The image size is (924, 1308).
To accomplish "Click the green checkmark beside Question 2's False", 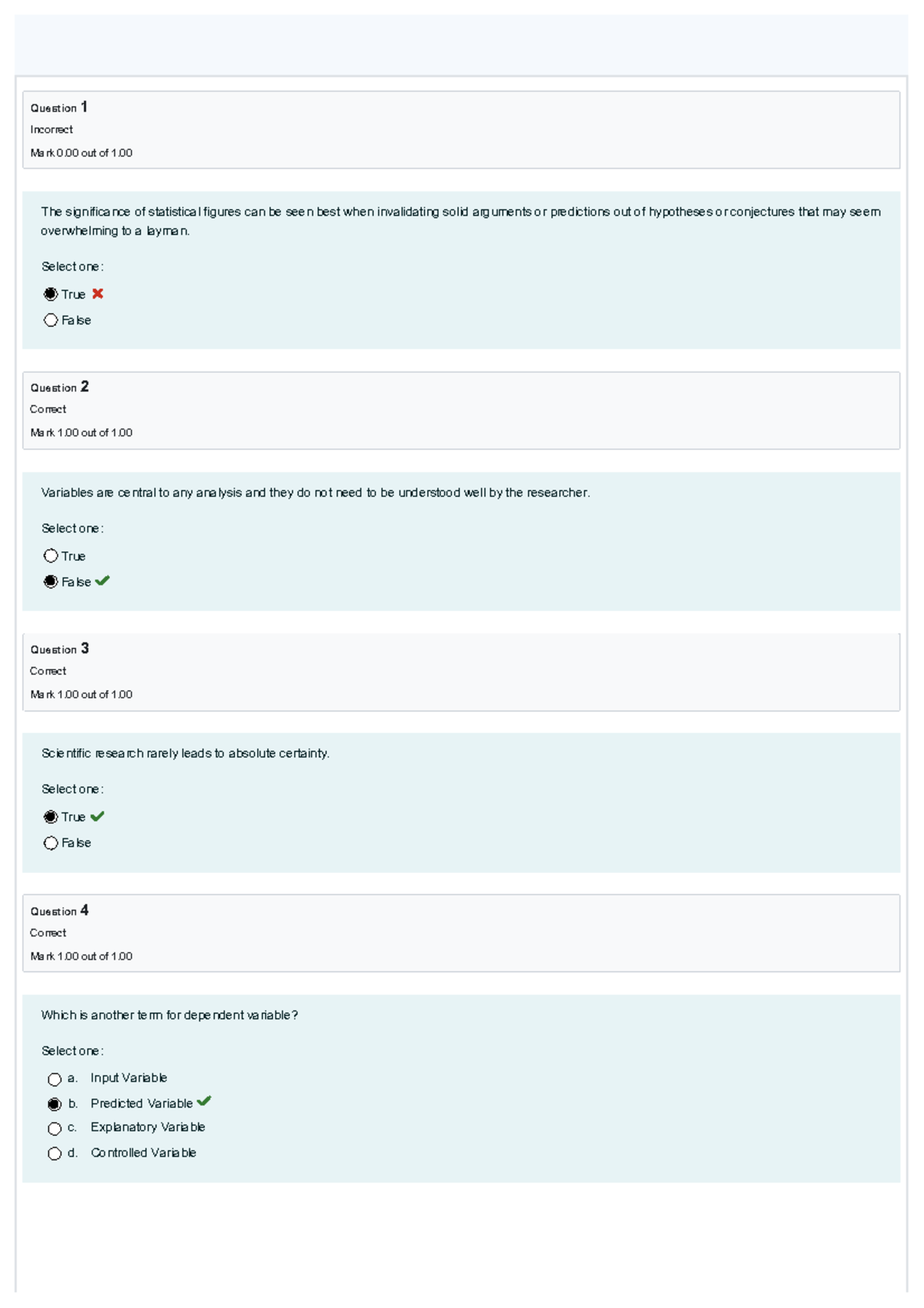I will tap(102, 581).
